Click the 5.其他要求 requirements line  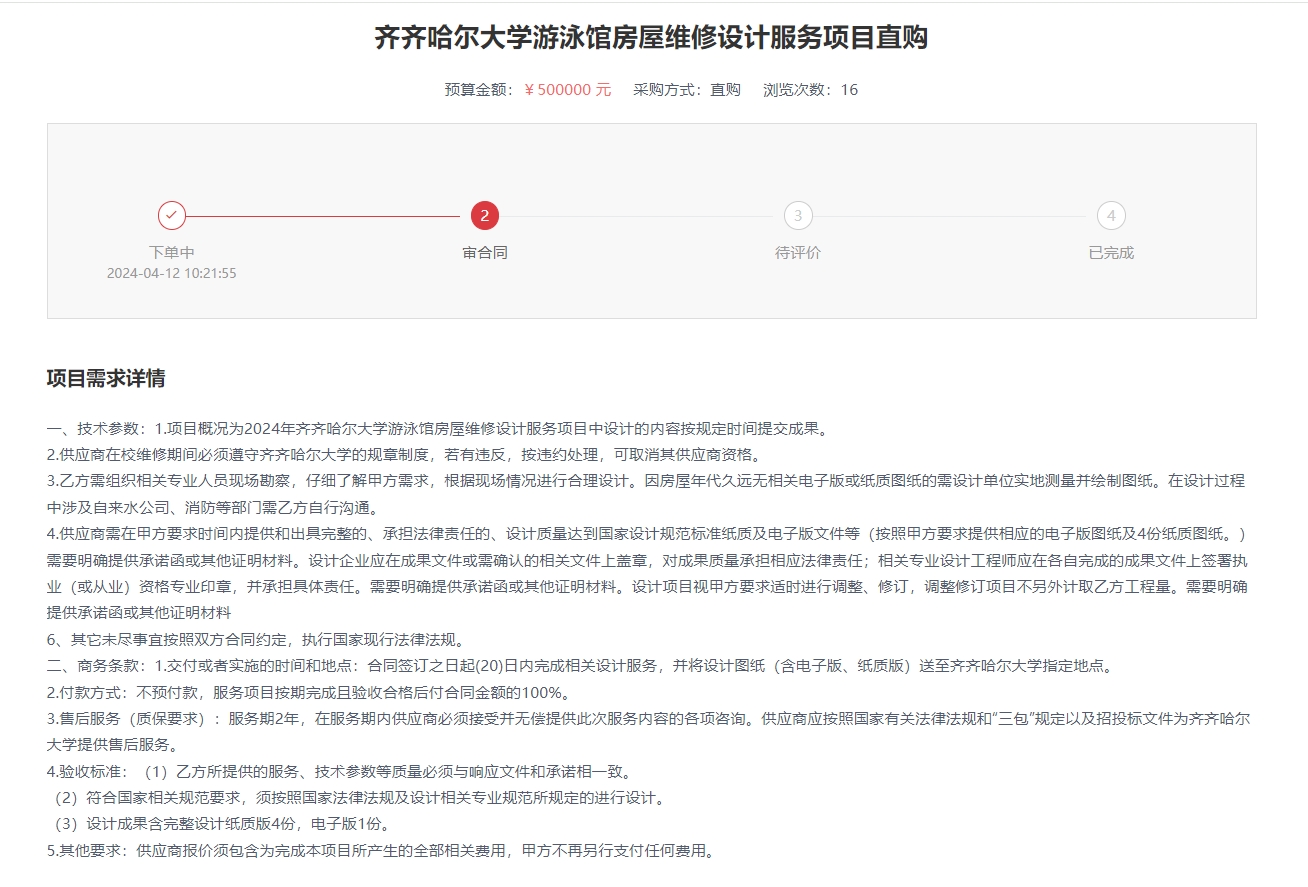[381, 851]
